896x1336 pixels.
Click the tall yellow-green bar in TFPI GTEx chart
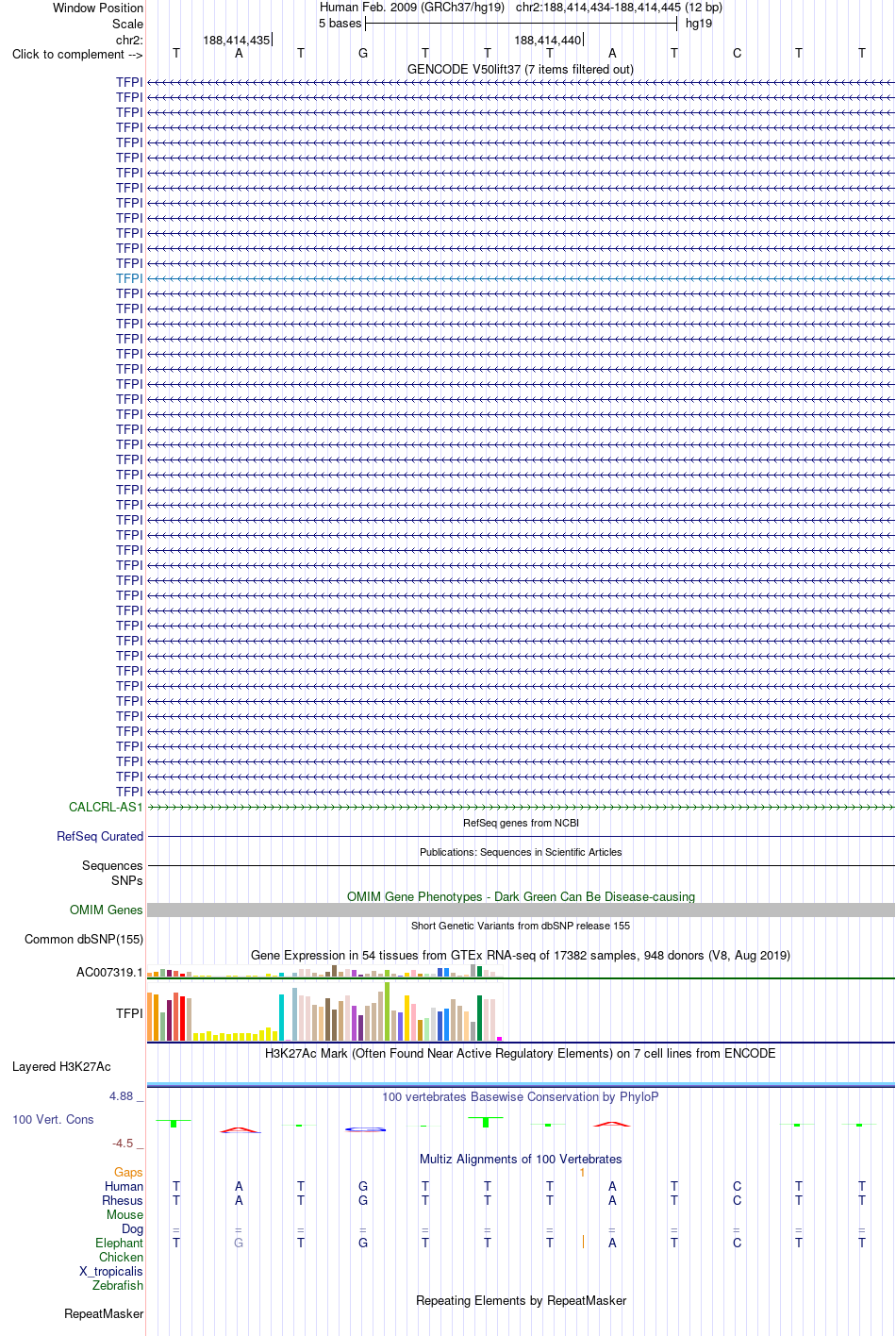(x=387, y=1011)
